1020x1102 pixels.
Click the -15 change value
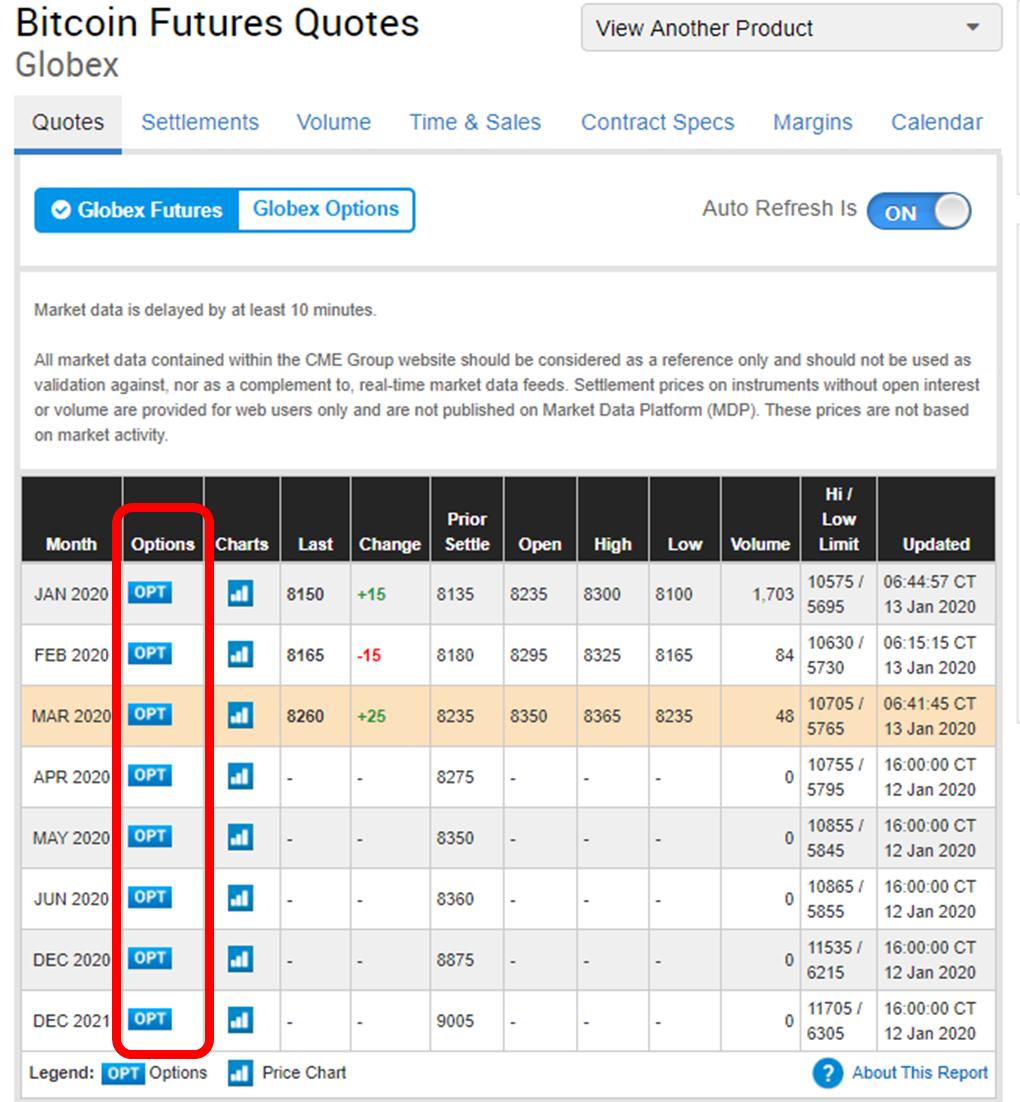[x=368, y=656]
